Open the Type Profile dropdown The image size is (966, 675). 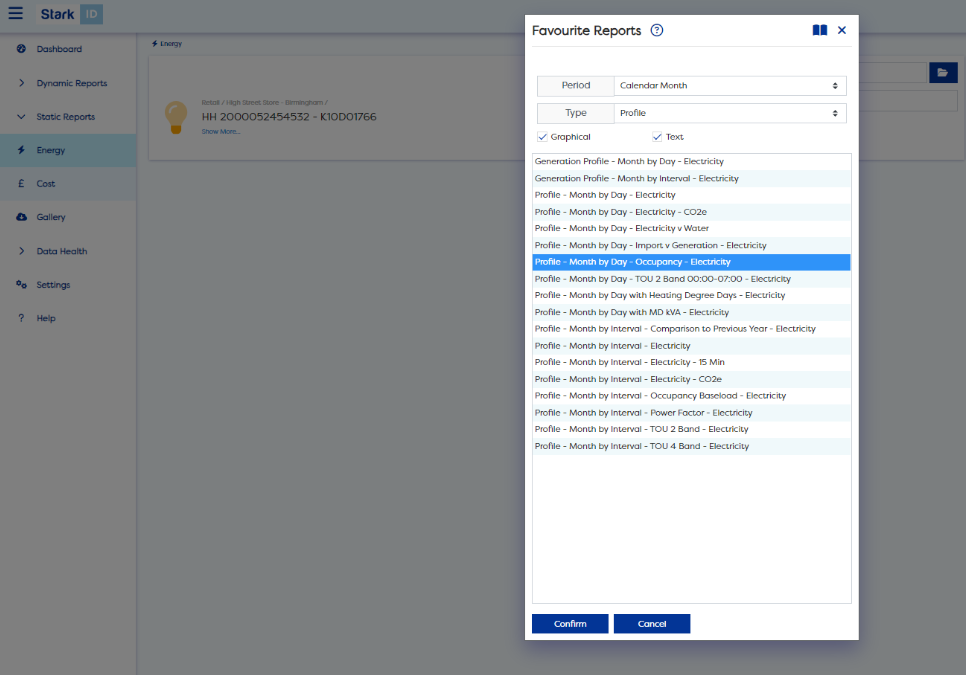coord(729,113)
